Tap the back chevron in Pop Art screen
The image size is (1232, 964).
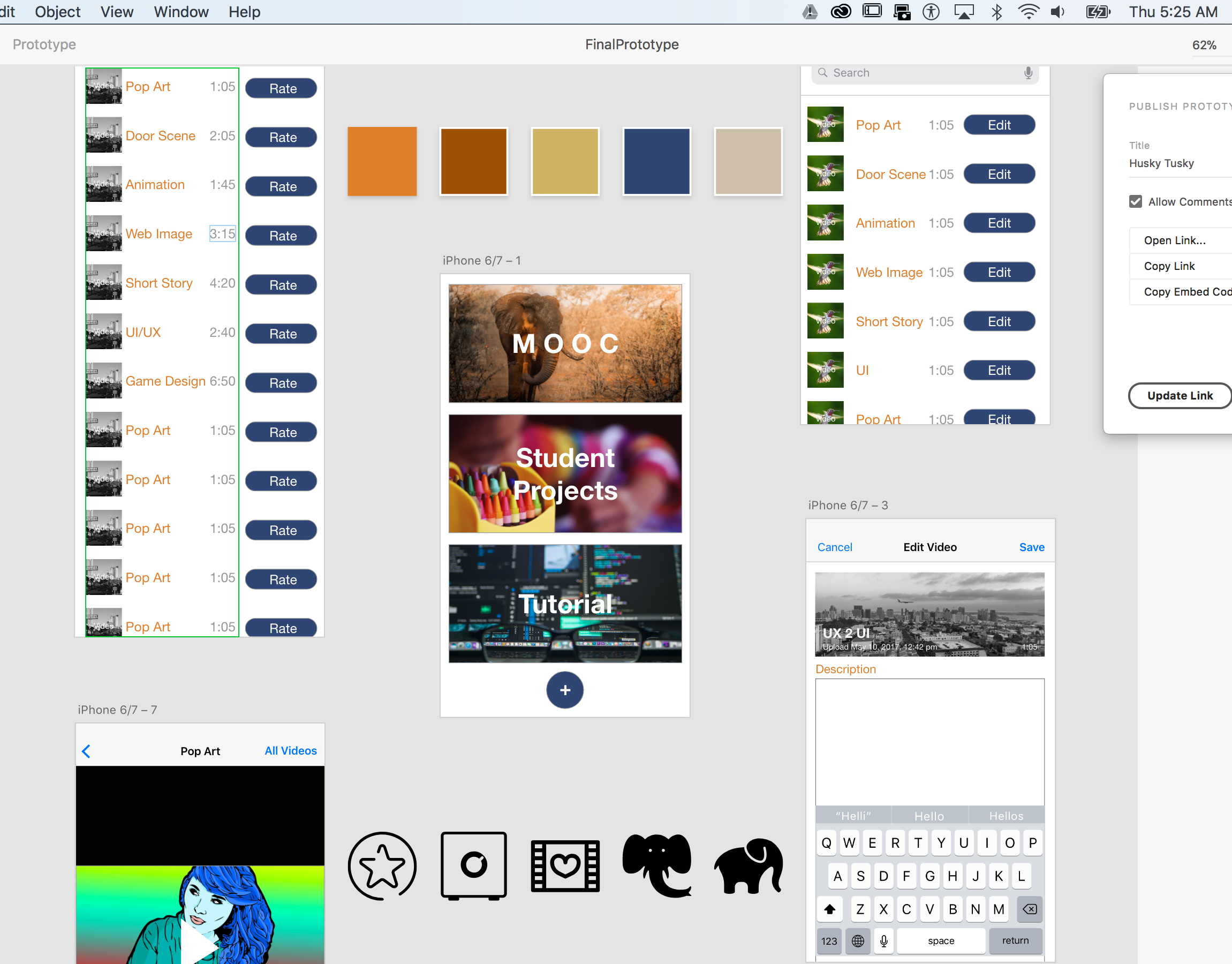[86, 751]
